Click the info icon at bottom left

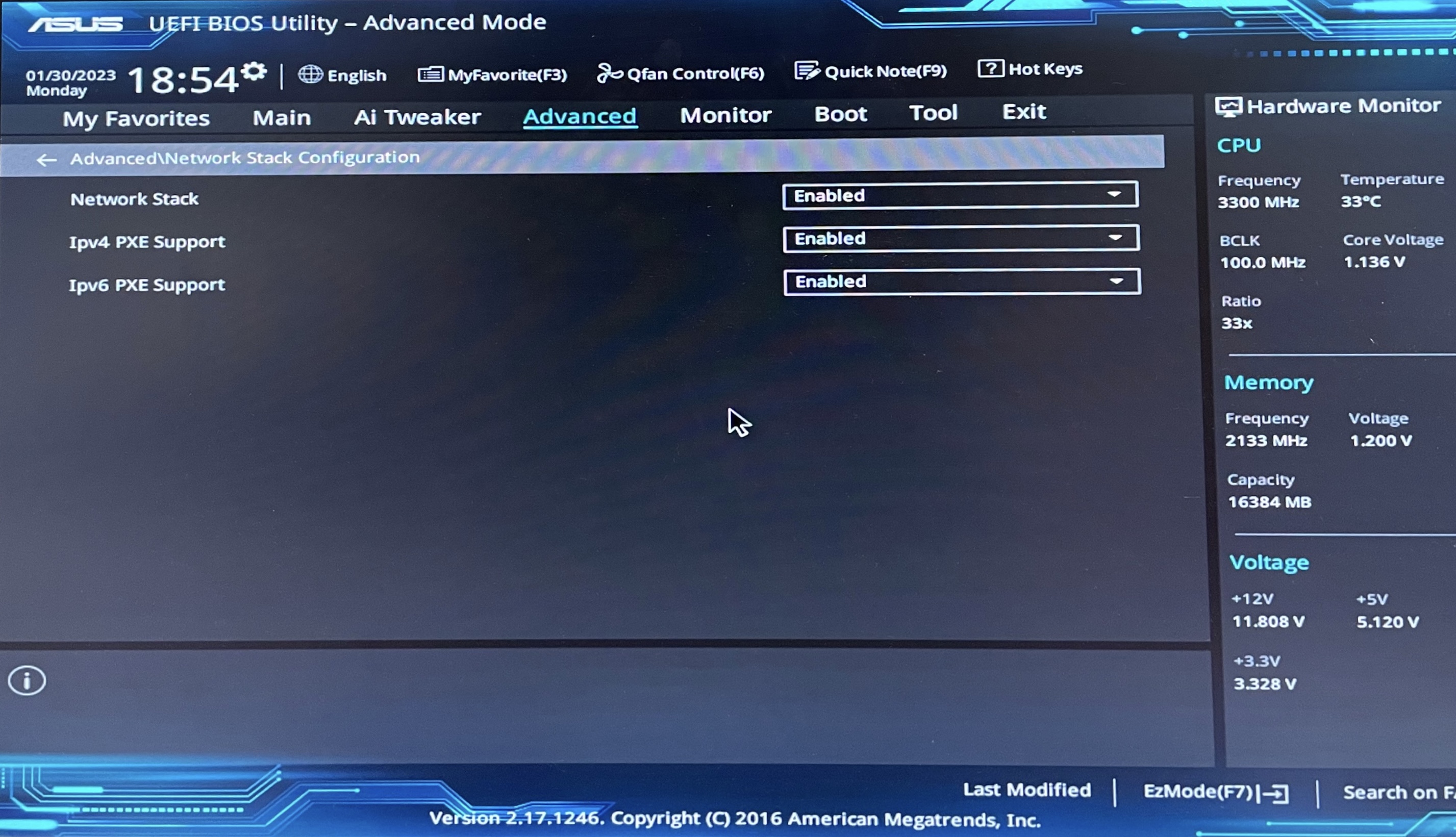point(27,680)
